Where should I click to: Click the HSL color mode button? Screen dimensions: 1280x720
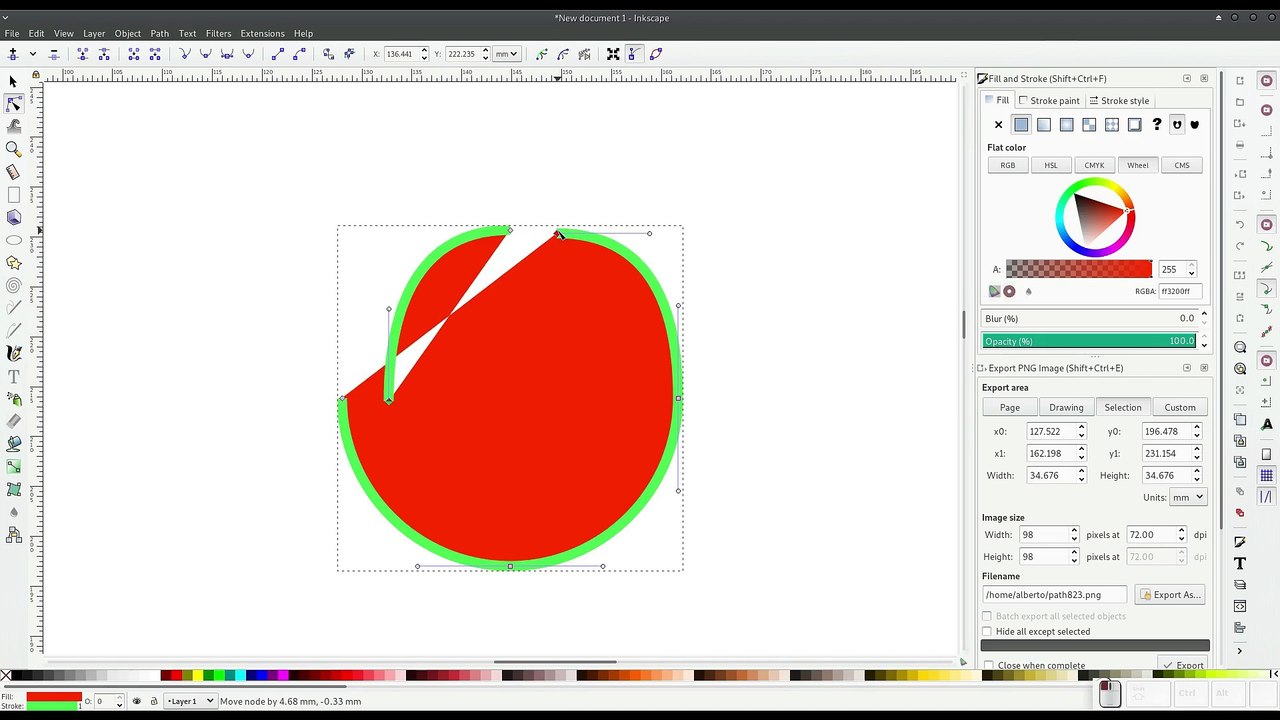(x=1051, y=165)
